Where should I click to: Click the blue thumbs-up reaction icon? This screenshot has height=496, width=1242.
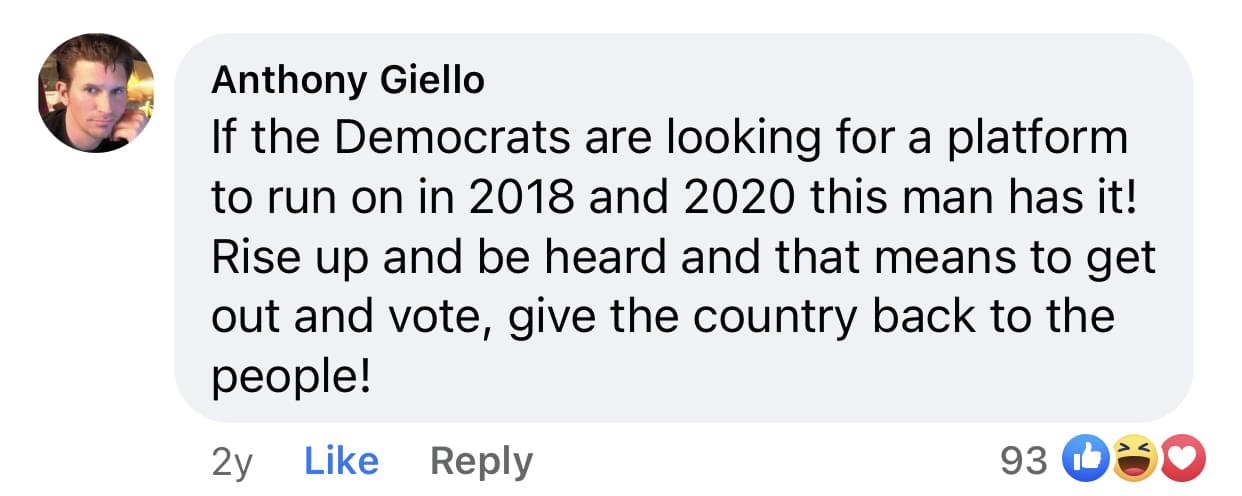point(1089,460)
